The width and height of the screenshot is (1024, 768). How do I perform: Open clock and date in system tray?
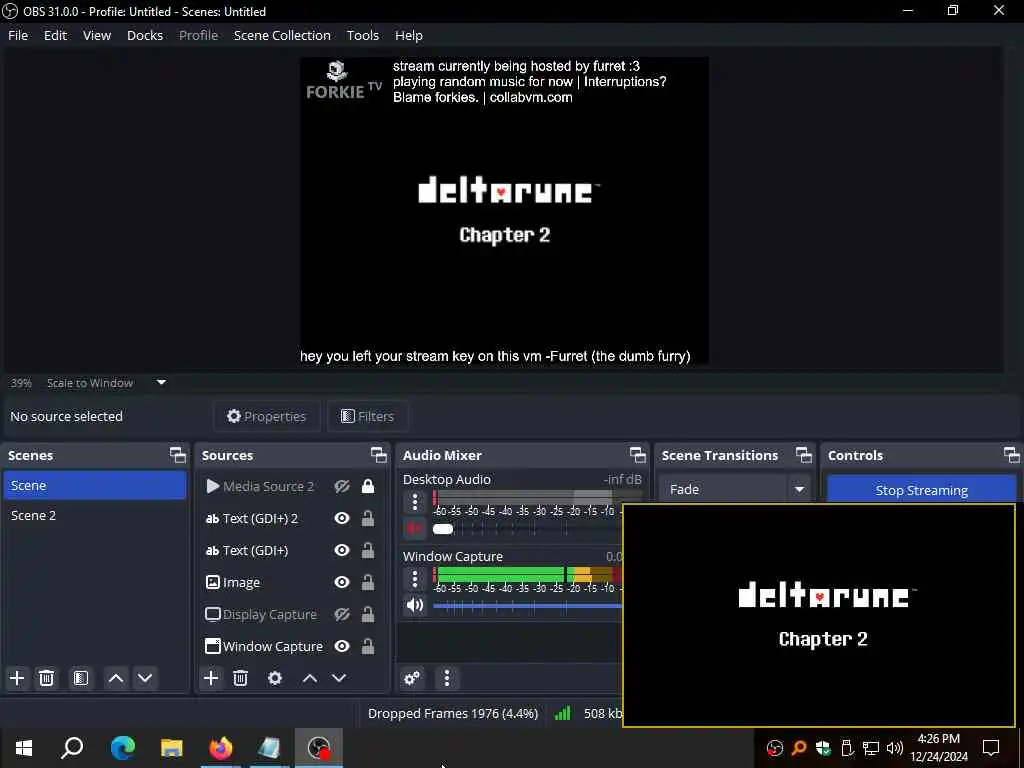coord(938,748)
